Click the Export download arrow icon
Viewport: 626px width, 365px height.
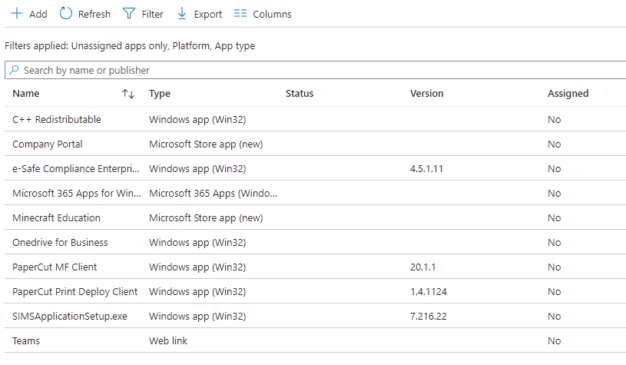point(182,14)
